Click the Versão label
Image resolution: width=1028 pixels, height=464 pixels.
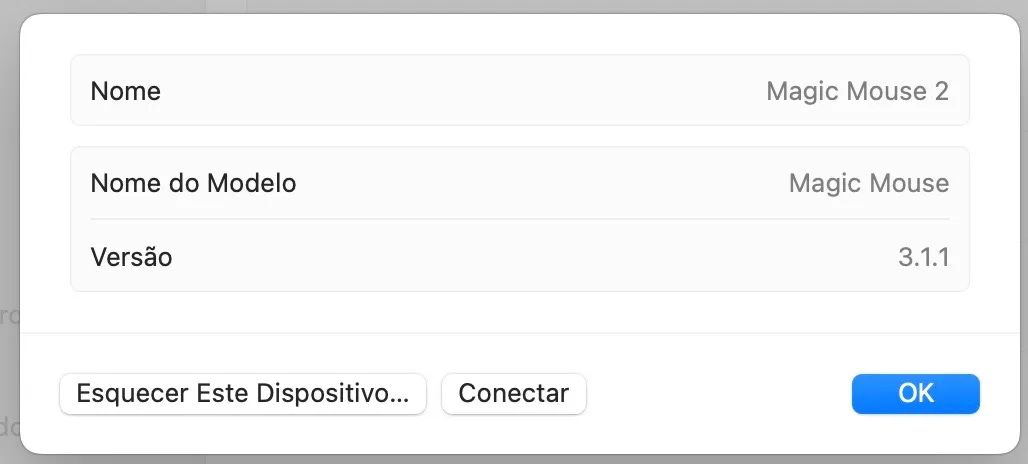(131, 256)
